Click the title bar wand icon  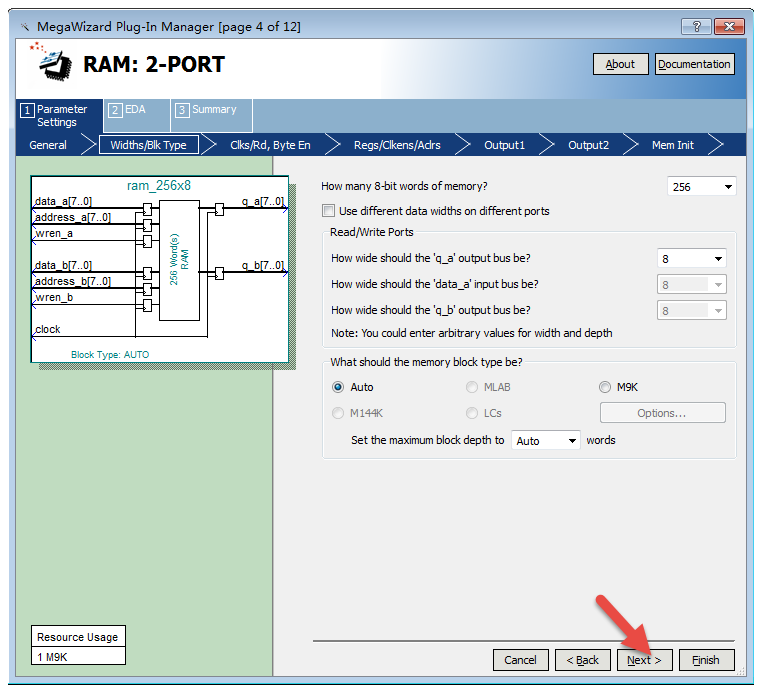coord(25,27)
